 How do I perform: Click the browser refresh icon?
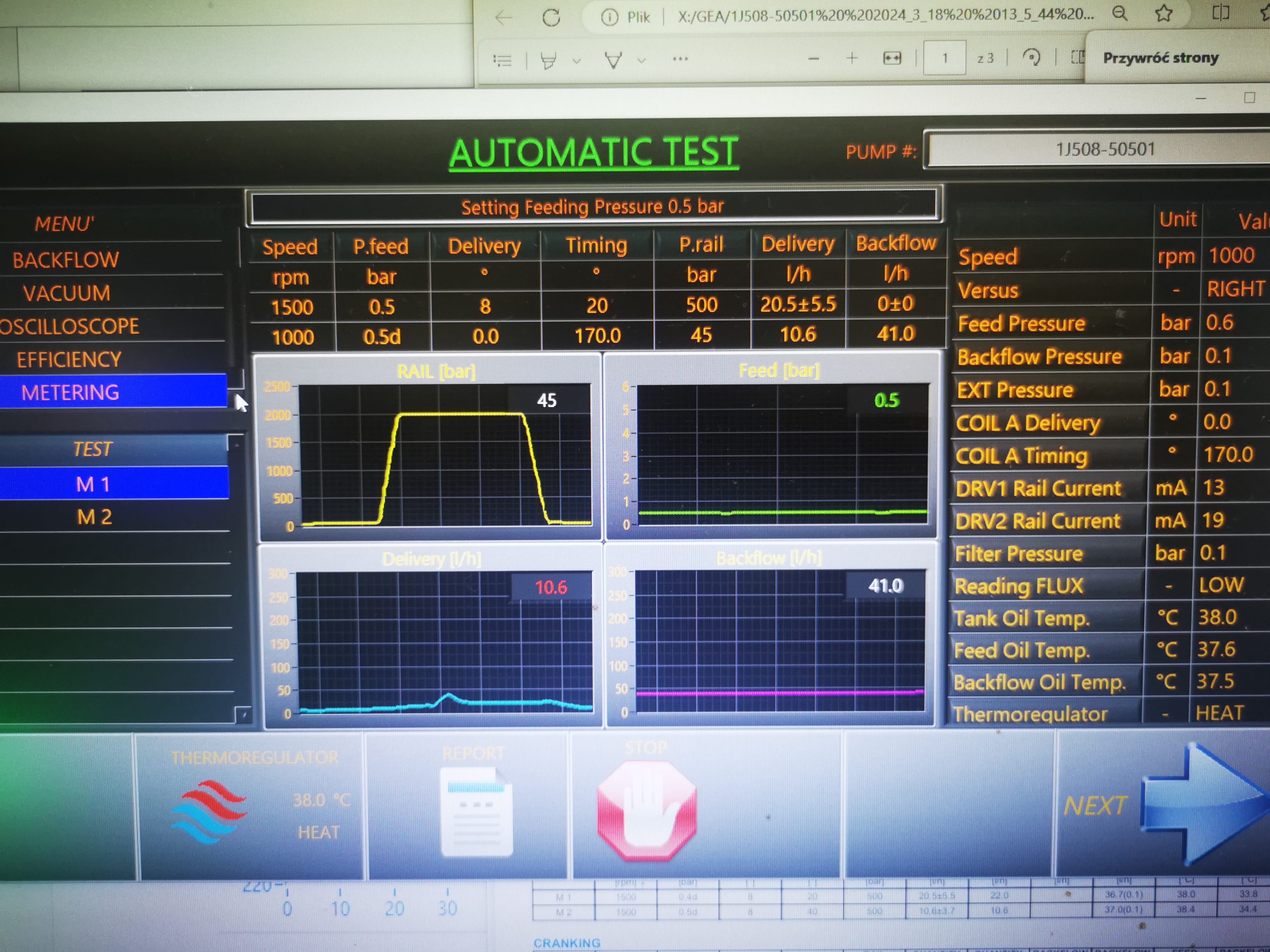(551, 18)
